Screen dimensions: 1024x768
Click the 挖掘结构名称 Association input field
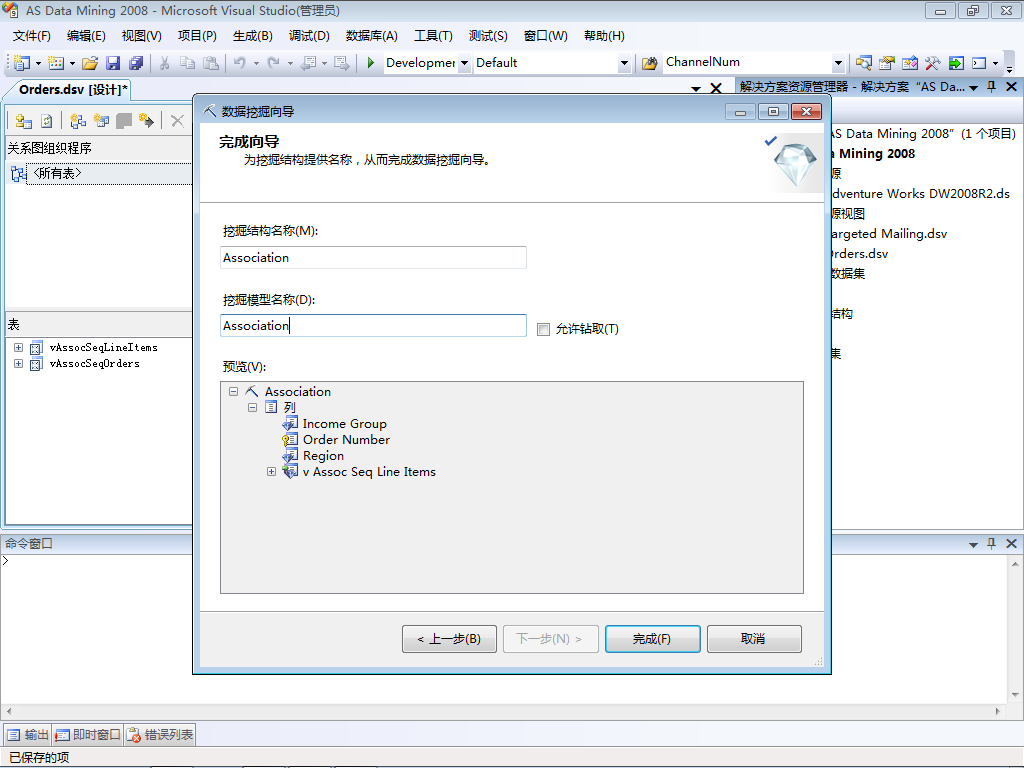point(373,257)
